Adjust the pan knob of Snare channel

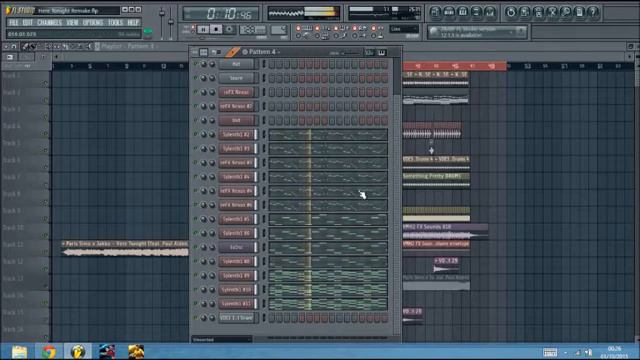tap(204, 78)
